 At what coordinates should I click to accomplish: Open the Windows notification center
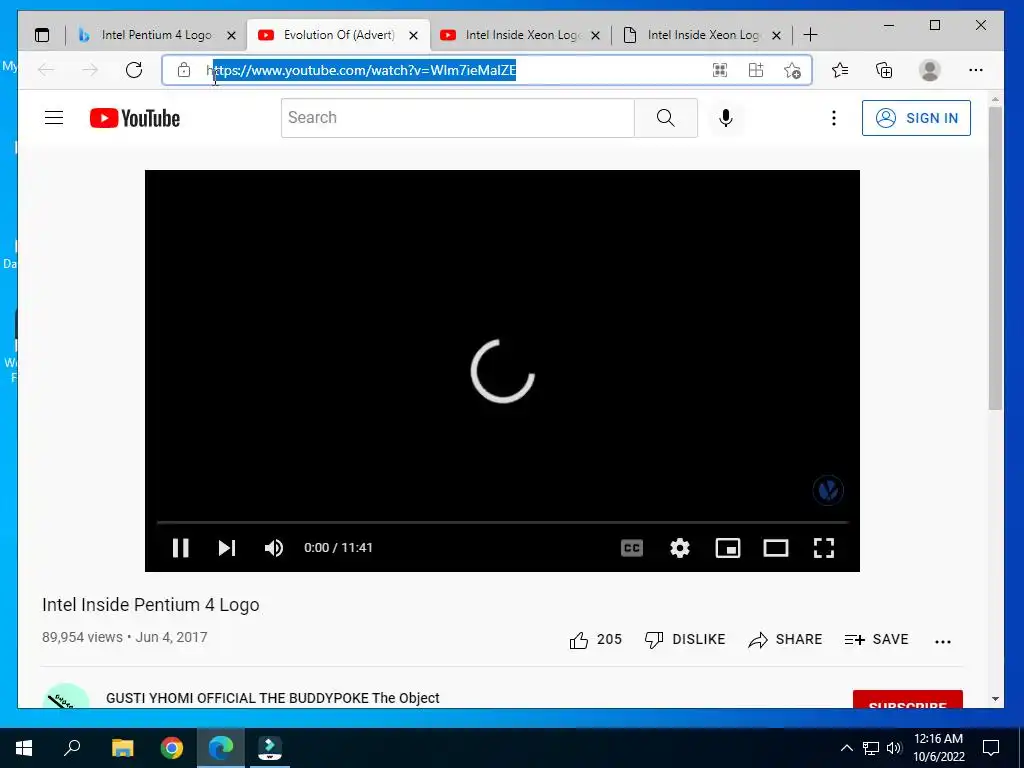(x=991, y=748)
